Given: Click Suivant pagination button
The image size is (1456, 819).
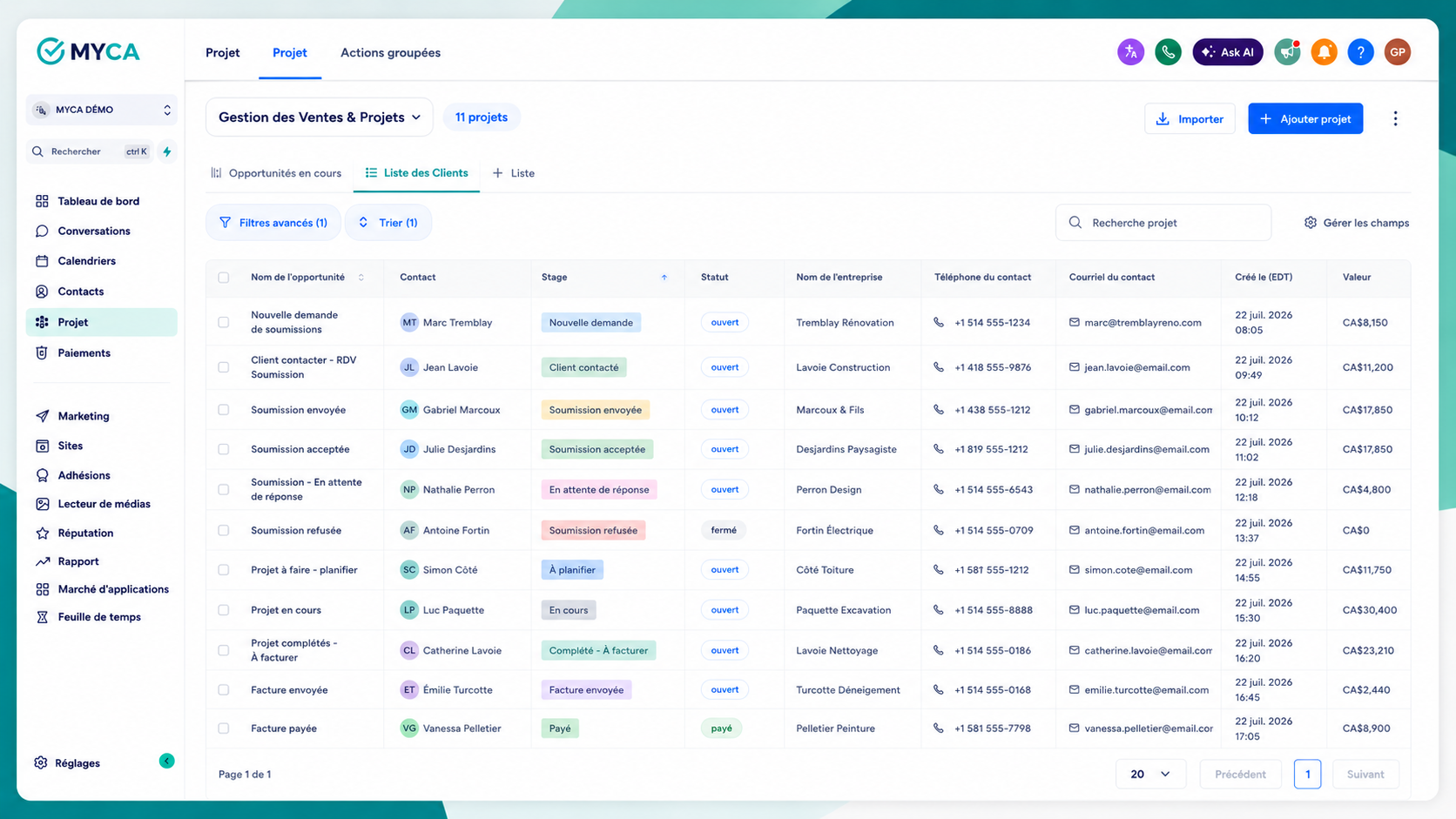Looking at the screenshot, I should tap(1365, 774).
